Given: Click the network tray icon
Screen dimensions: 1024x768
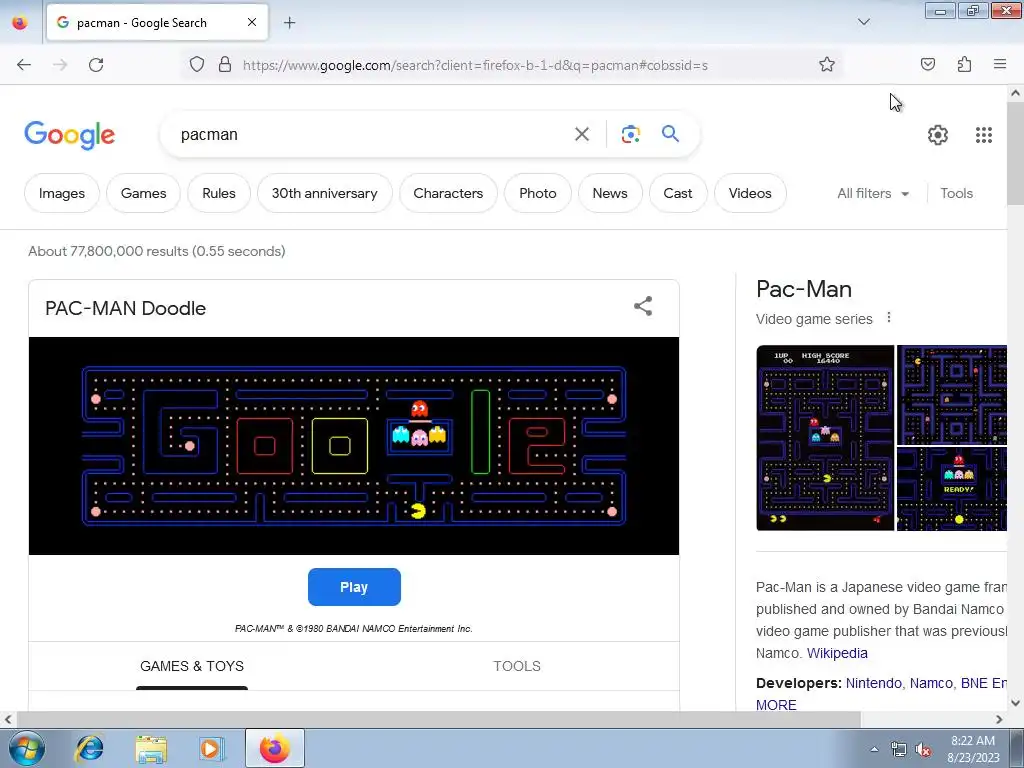Looking at the screenshot, I should 899,750.
